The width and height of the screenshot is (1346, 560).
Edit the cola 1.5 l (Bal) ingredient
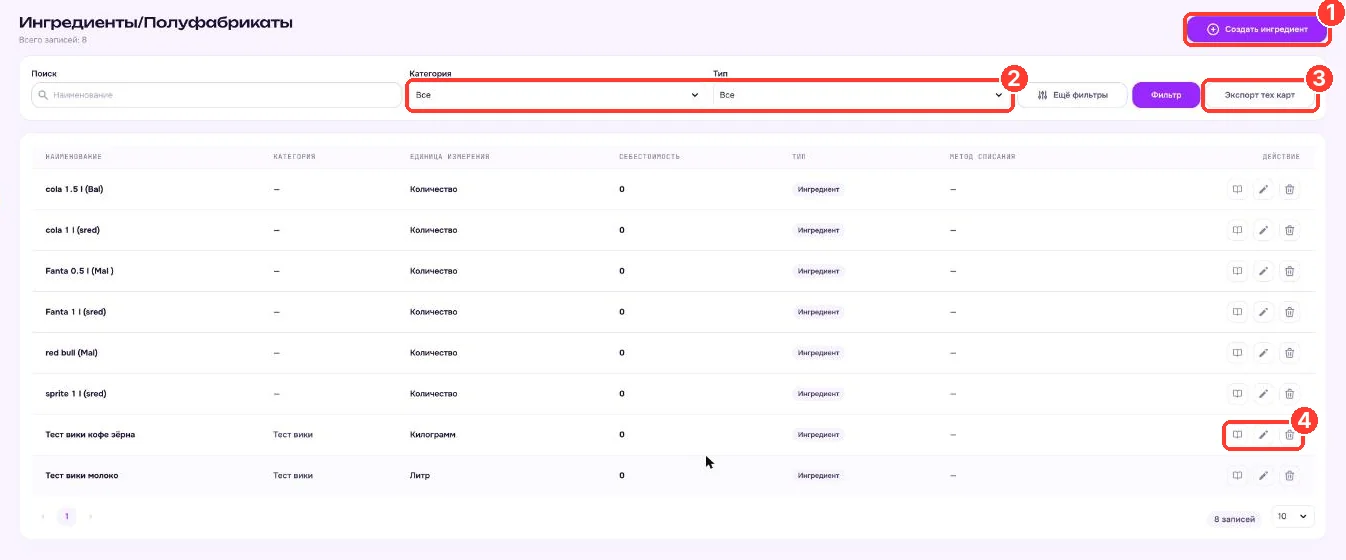1263,189
